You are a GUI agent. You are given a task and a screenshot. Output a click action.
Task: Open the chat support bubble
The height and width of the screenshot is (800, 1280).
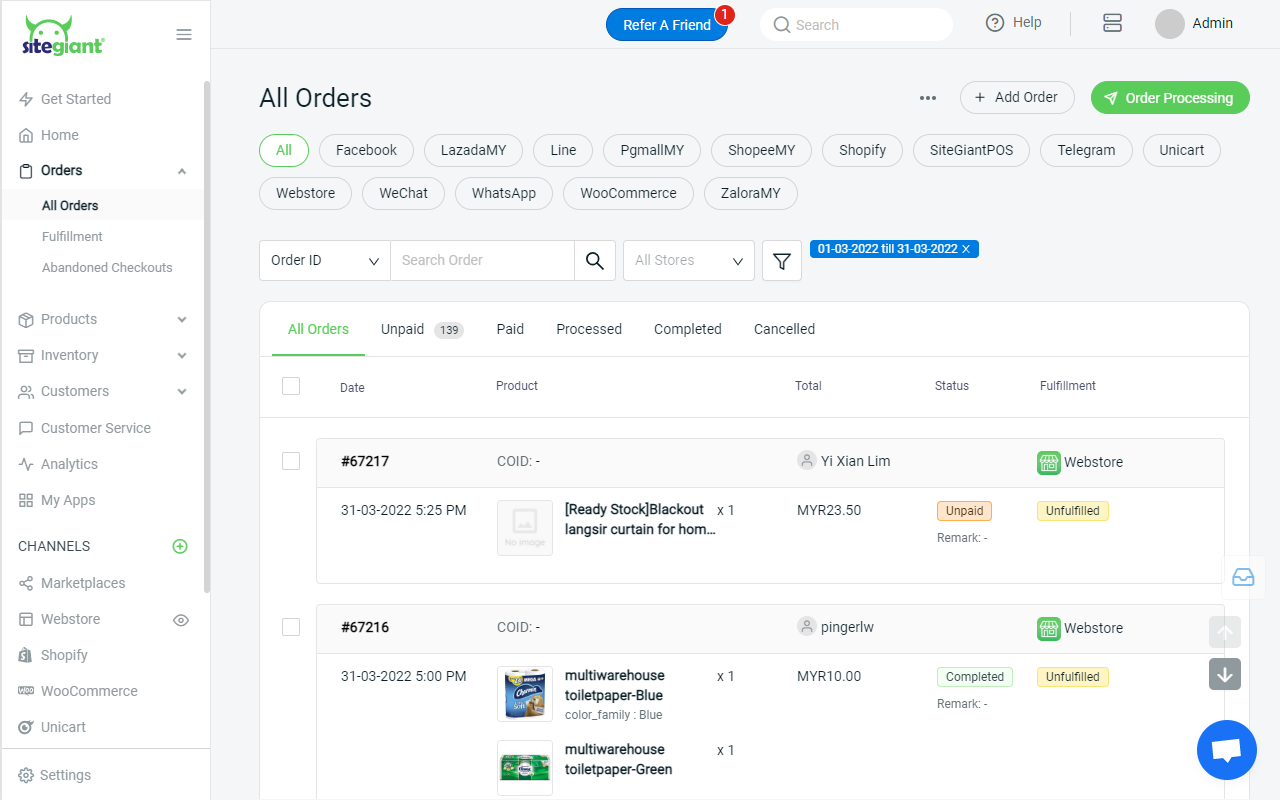point(1227,750)
